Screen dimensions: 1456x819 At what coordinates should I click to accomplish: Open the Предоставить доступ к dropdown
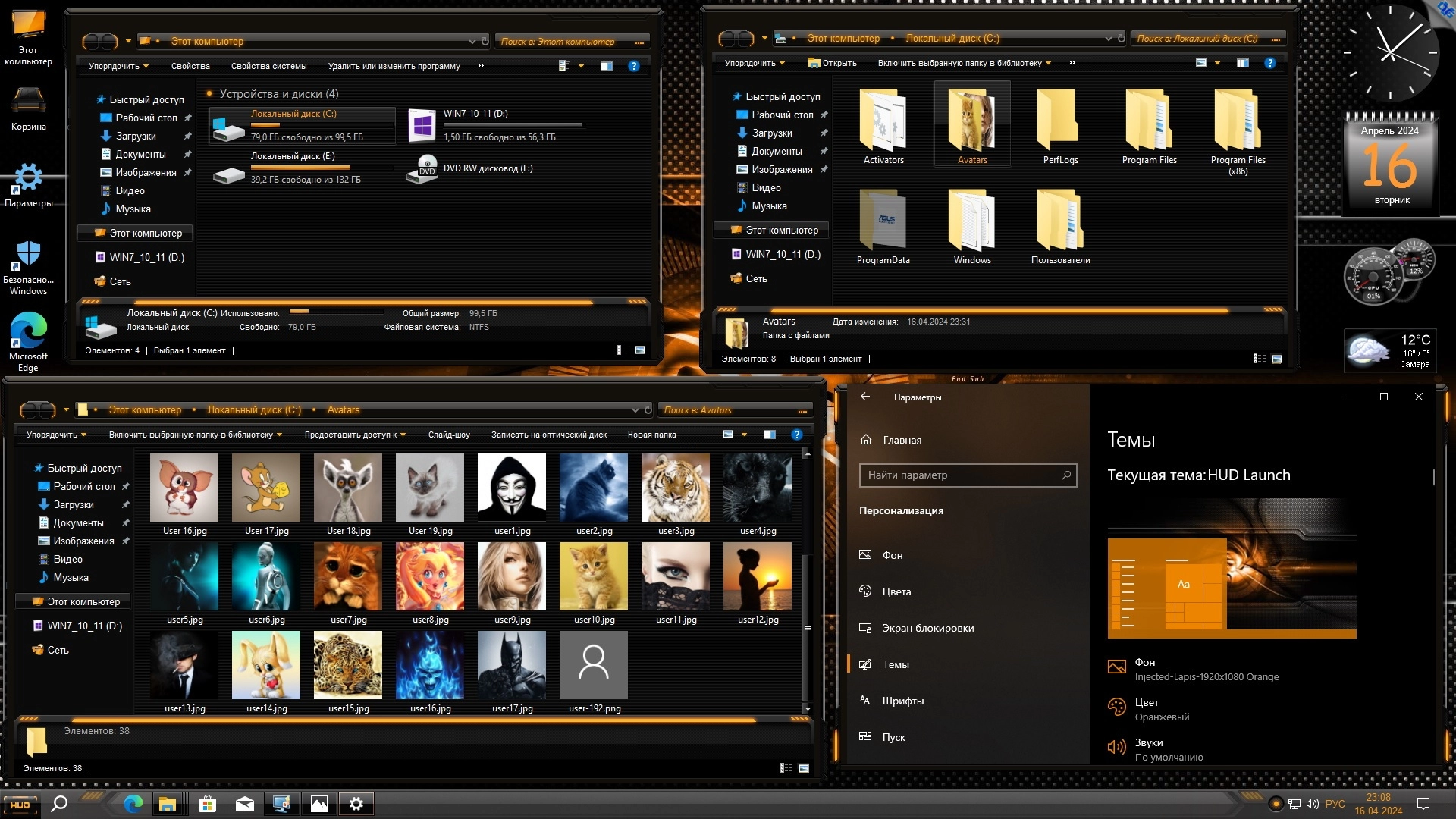355,435
